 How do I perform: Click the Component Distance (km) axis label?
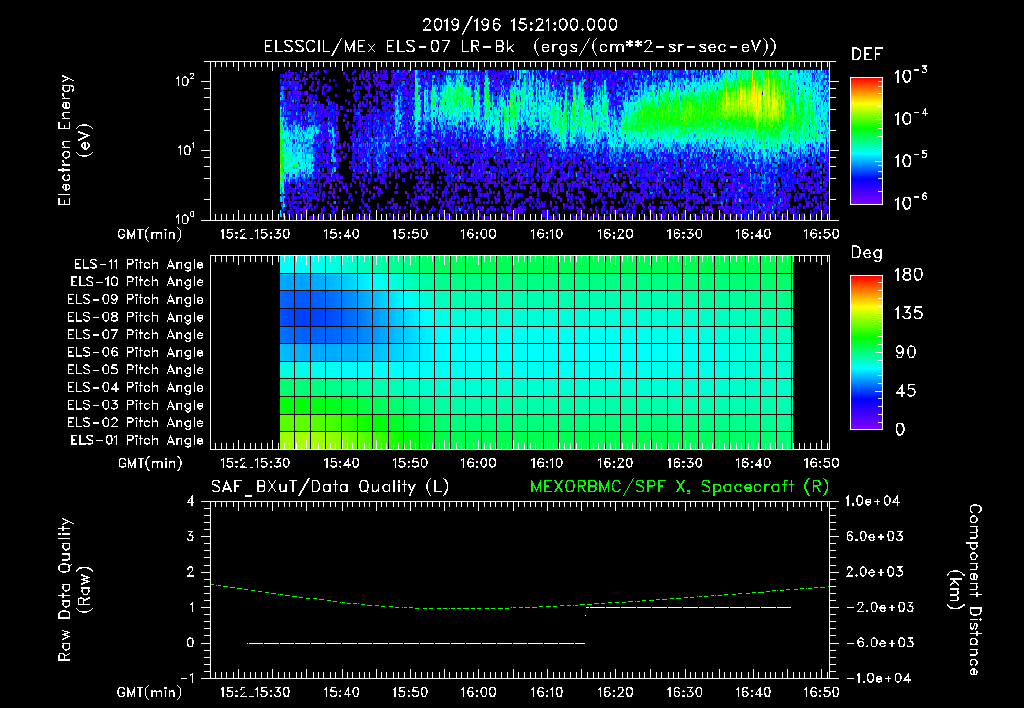965,590
